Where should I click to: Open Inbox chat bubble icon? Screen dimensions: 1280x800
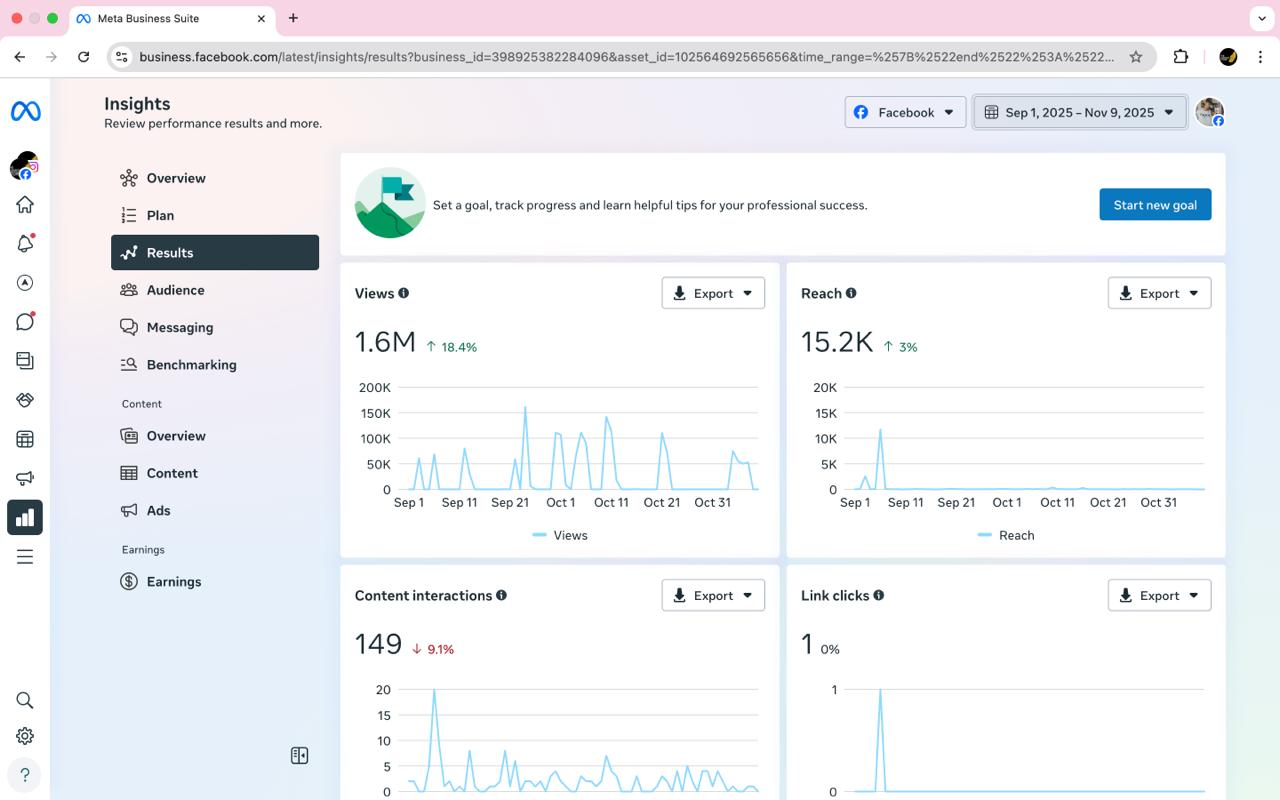coord(25,322)
